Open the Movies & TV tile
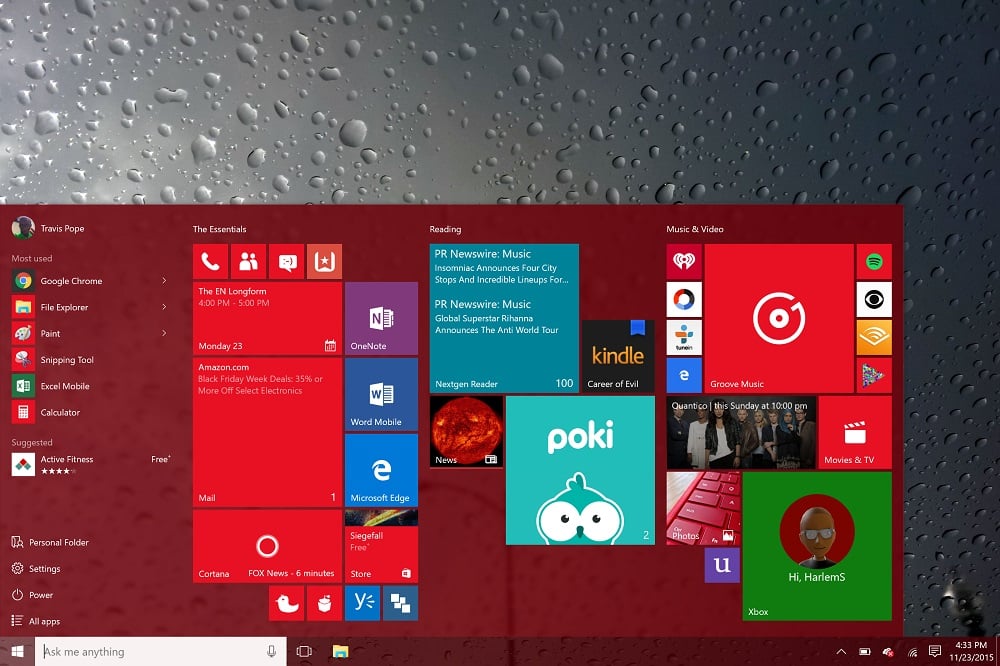1000x666 pixels. (x=855, y=432)
